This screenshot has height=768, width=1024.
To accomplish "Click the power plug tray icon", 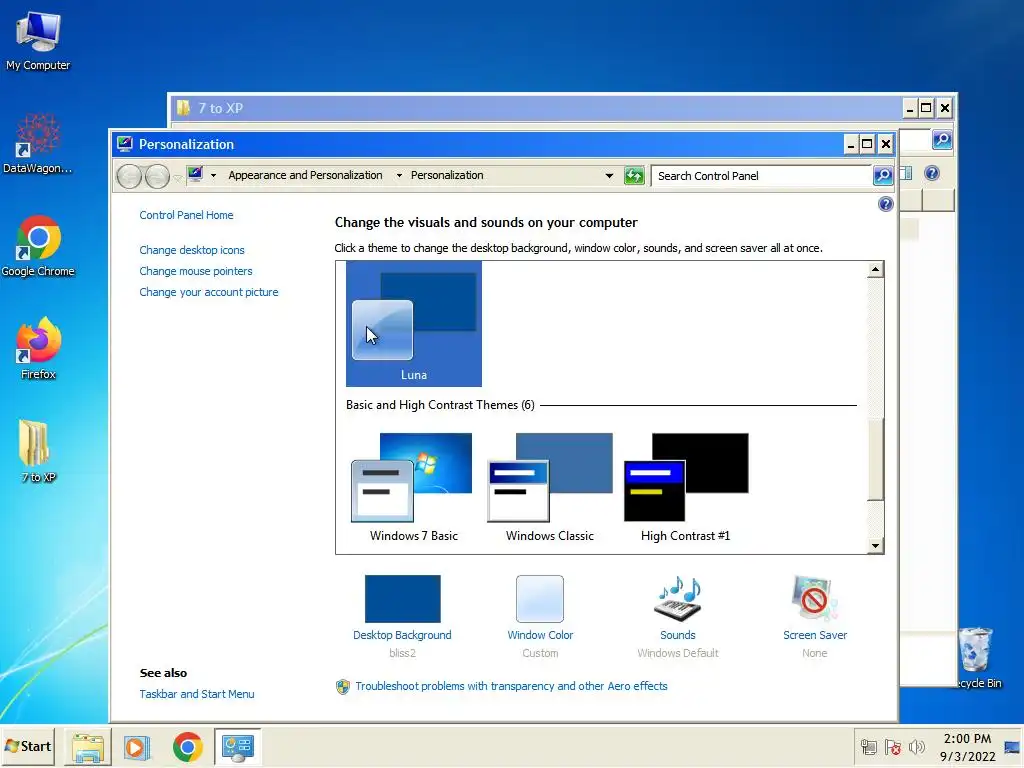I will point(869,746).
